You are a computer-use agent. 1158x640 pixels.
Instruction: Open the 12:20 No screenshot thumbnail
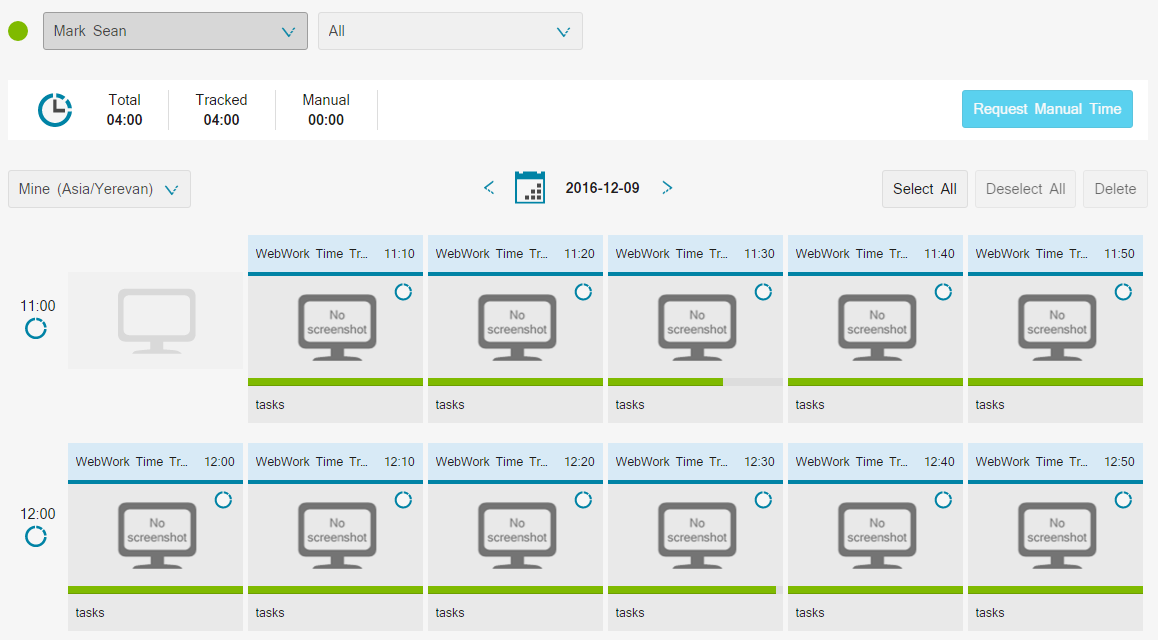[x=517, y=535]
